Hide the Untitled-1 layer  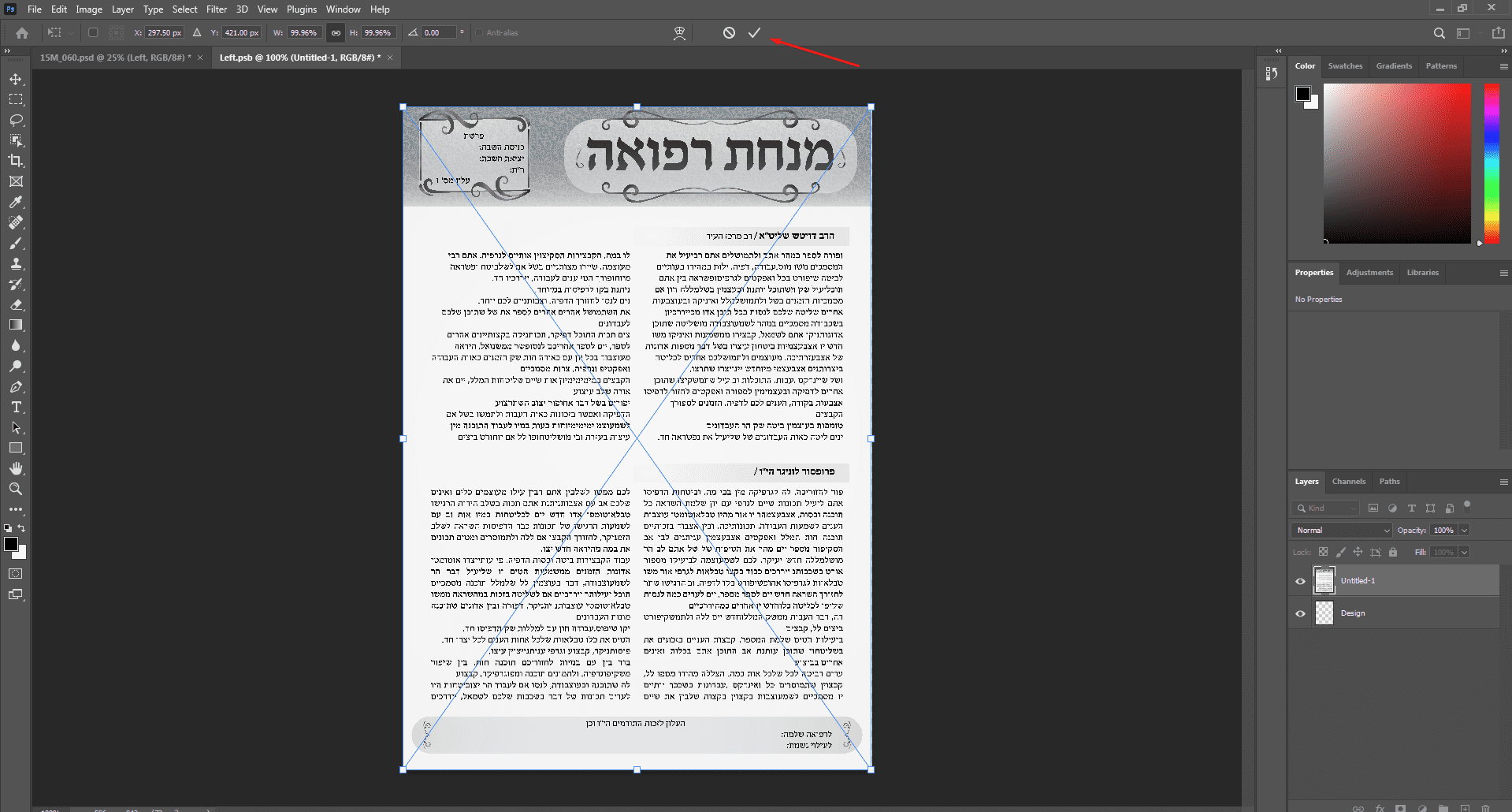click(1300, 581)
